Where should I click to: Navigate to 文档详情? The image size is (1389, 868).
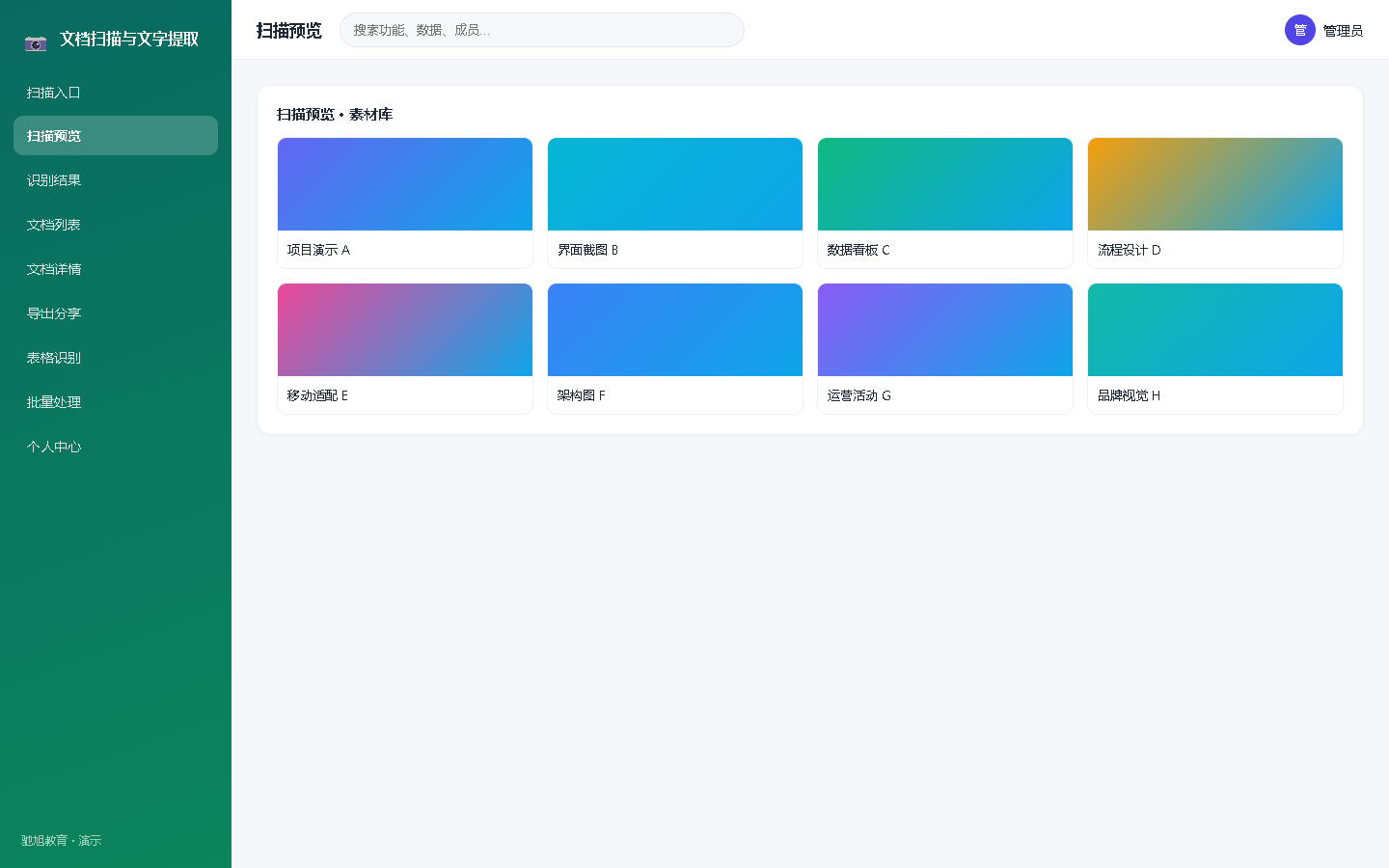[x=116, y=269]
